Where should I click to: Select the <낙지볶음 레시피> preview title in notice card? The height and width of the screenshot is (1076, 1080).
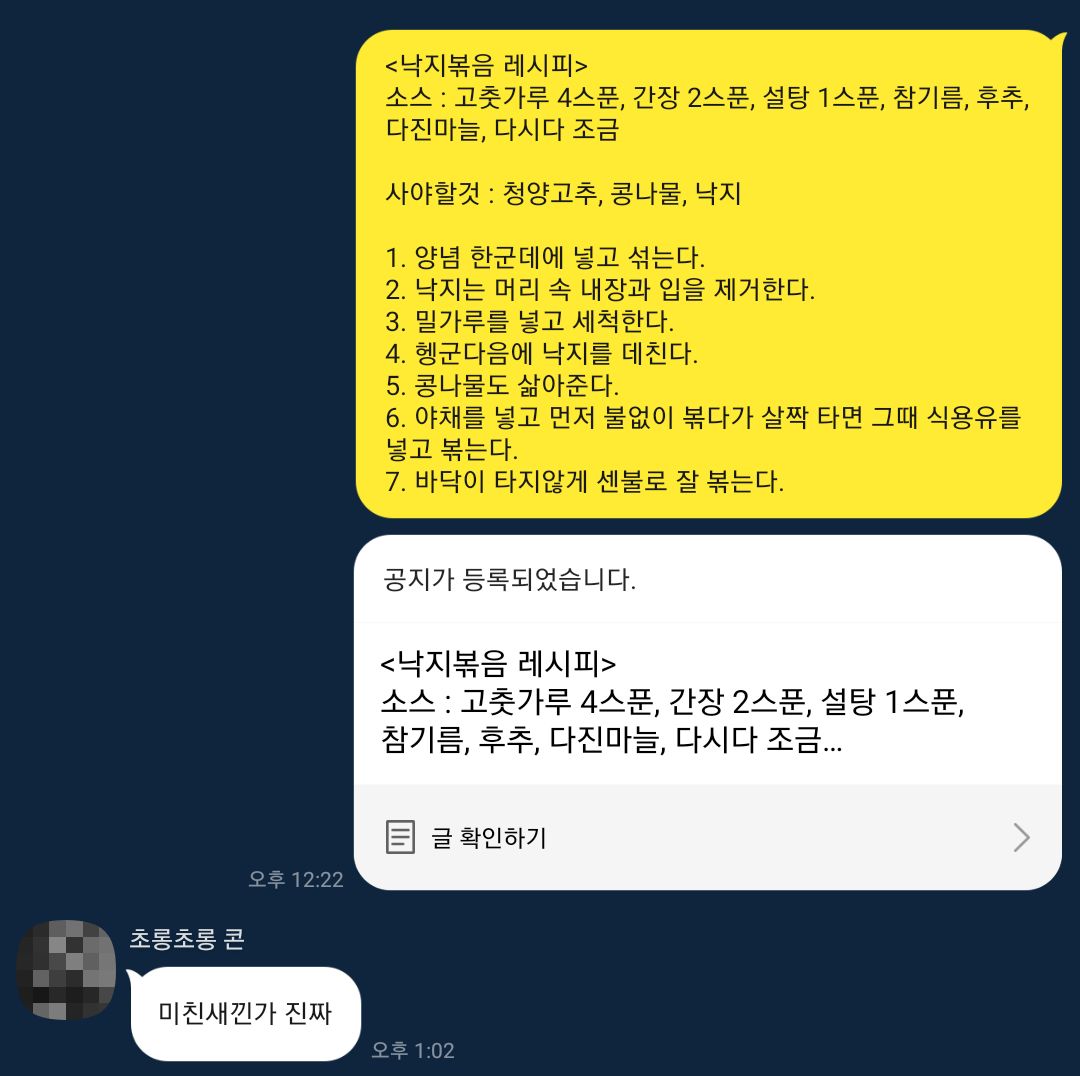pyautogui.click(x=498, y=663)
